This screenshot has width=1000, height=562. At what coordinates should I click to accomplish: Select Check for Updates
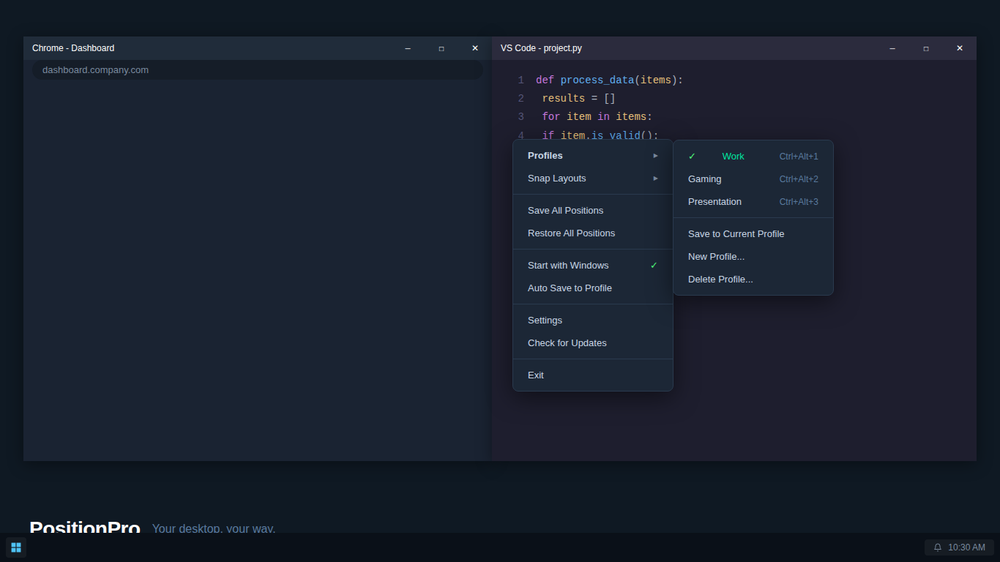click(x=592, y=343)
